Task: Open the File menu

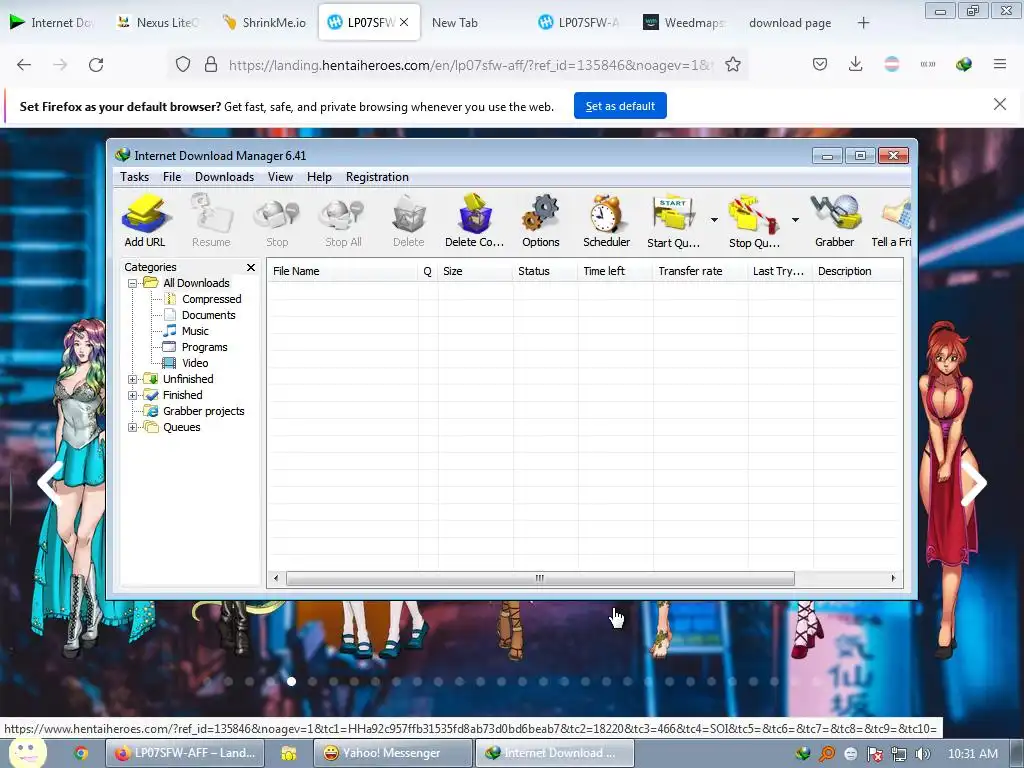Action: pyautogui.click(x=172, y=177)
